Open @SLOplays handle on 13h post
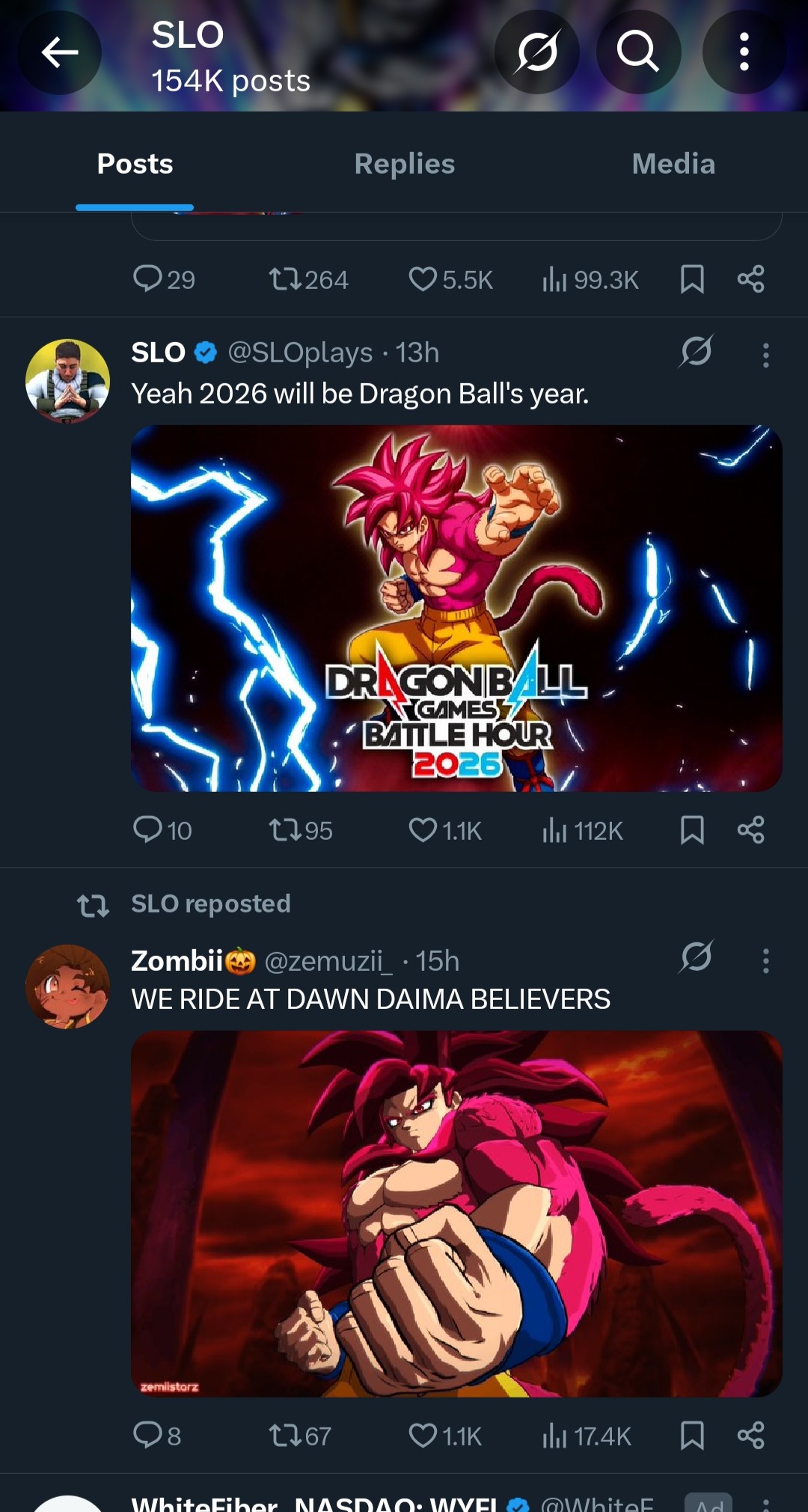 click(300, 353)
